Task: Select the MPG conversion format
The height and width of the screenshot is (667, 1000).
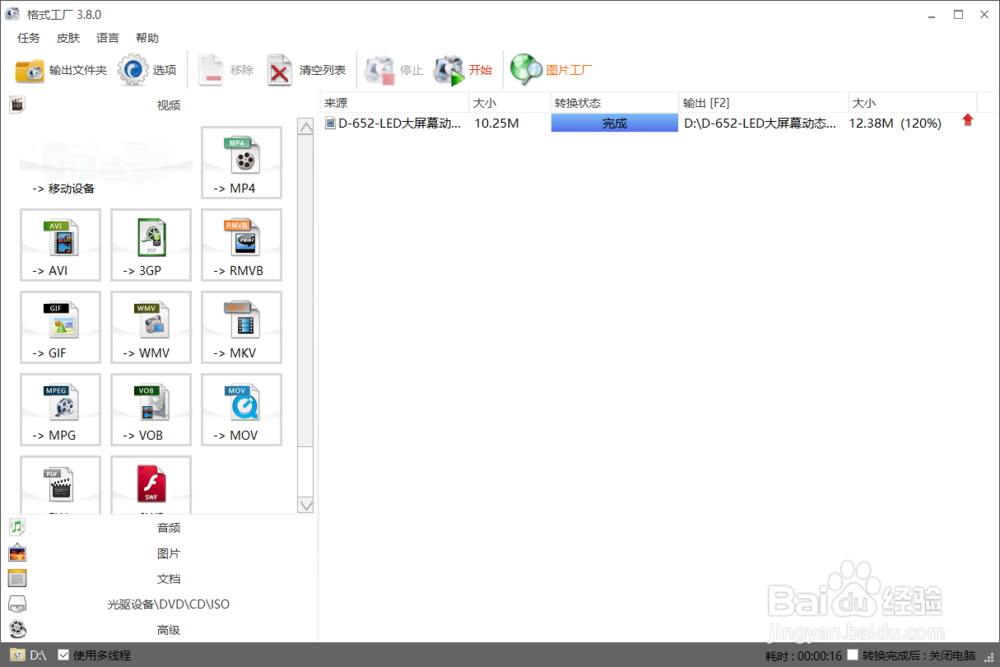Action: coord(60,409)
